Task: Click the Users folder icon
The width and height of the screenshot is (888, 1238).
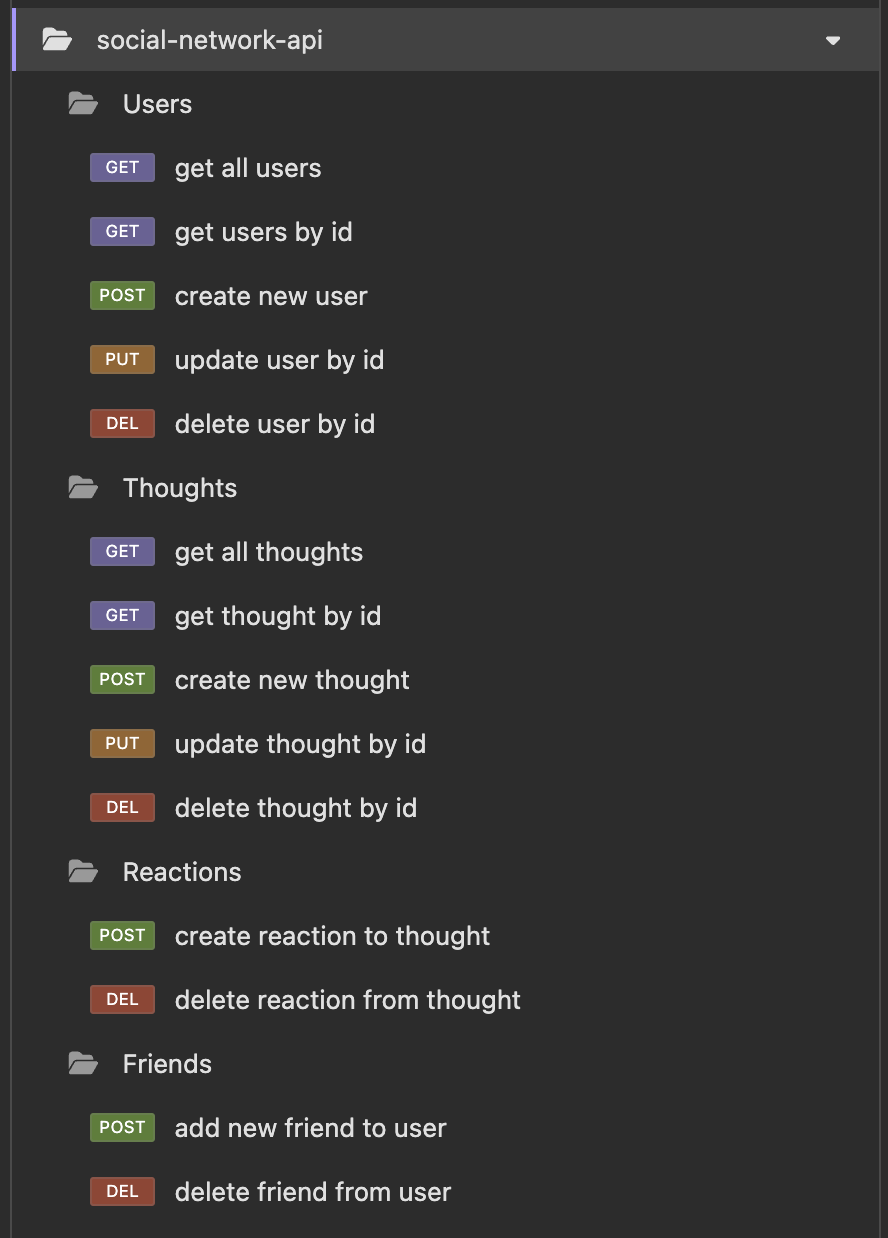Action: click(x=83, y=104)
